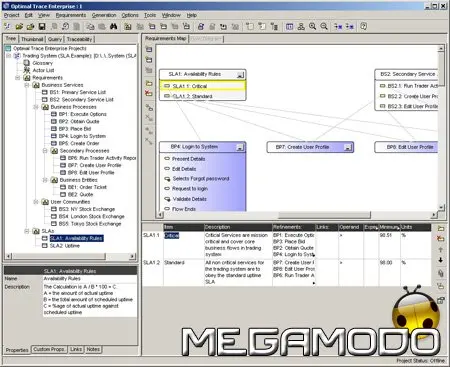Switch to the Custom Props tab
Image resolution: width=450 pixels, height=367 pixels.
tap(49, 349)
